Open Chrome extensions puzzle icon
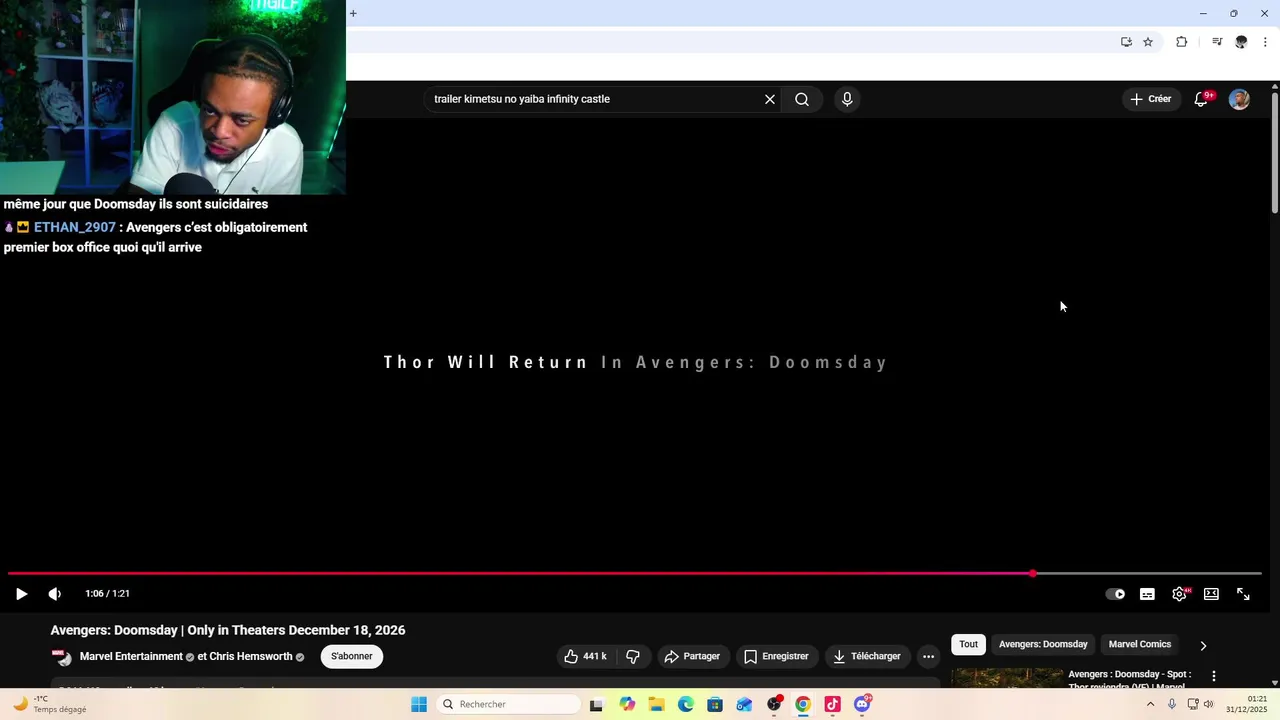This screenshot has height=720, width=1280. pyautogui.click(x=1181, y=42)
